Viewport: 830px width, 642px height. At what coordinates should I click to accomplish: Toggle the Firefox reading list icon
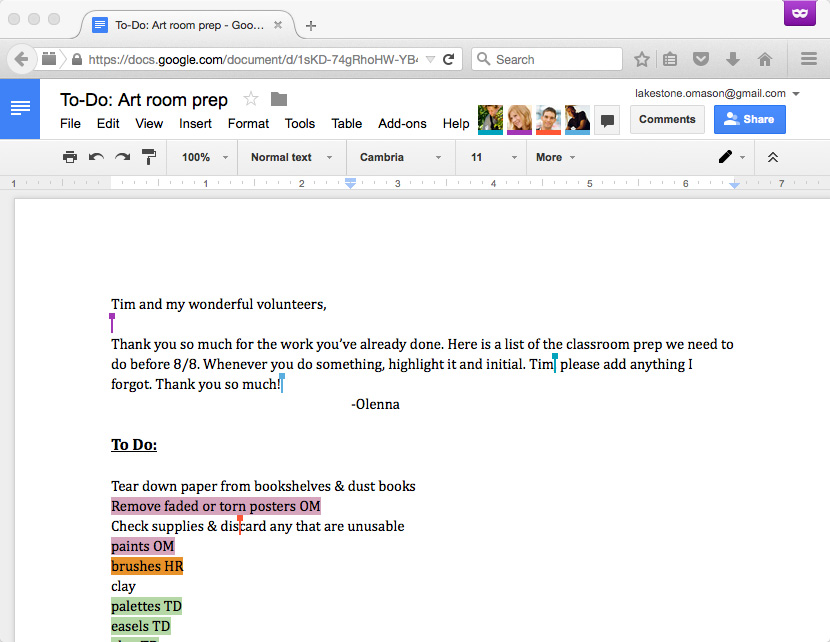[x=670, y=59]
